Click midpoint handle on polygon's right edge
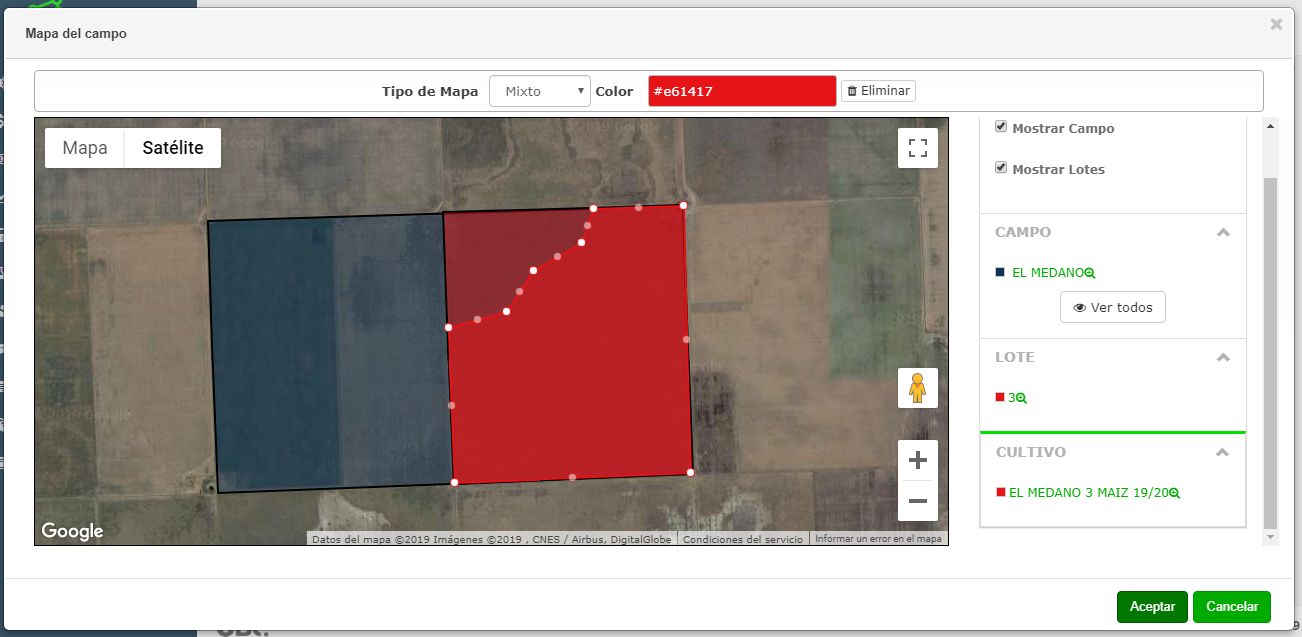The height and width of the screenshot is (637, 1302). (687, 339)
